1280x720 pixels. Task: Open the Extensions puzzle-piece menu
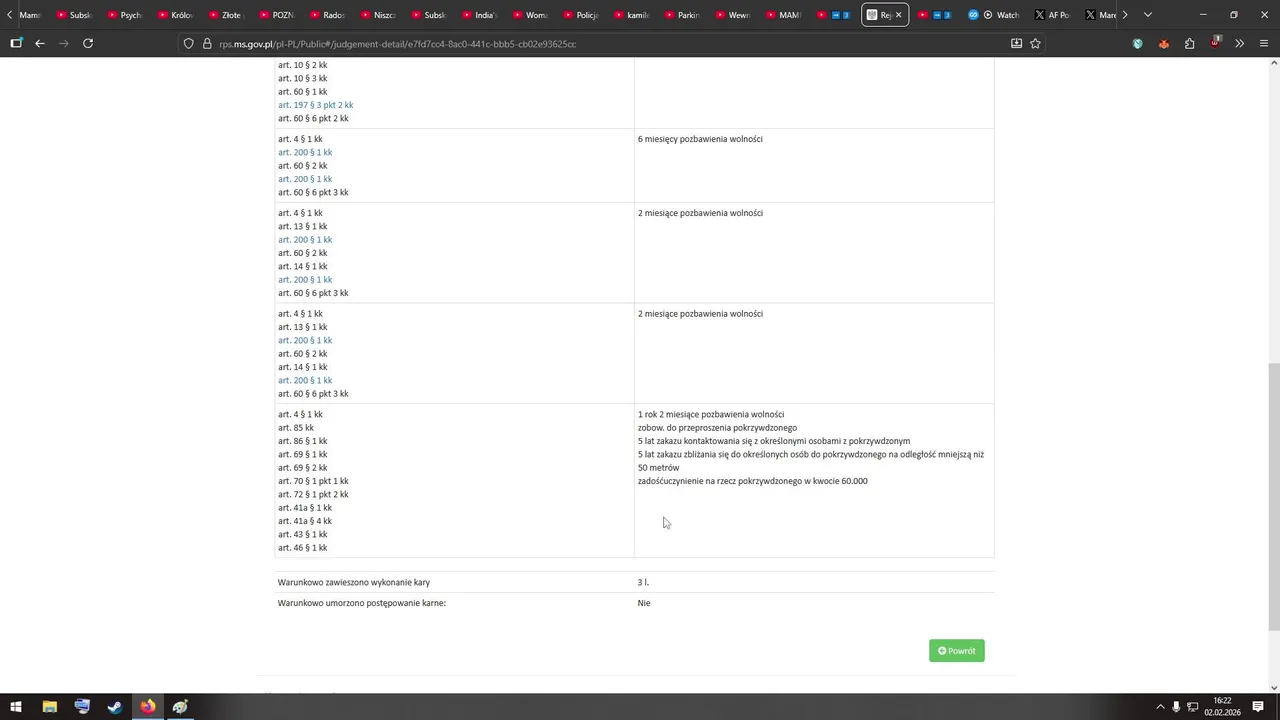tap(1189, 43)
